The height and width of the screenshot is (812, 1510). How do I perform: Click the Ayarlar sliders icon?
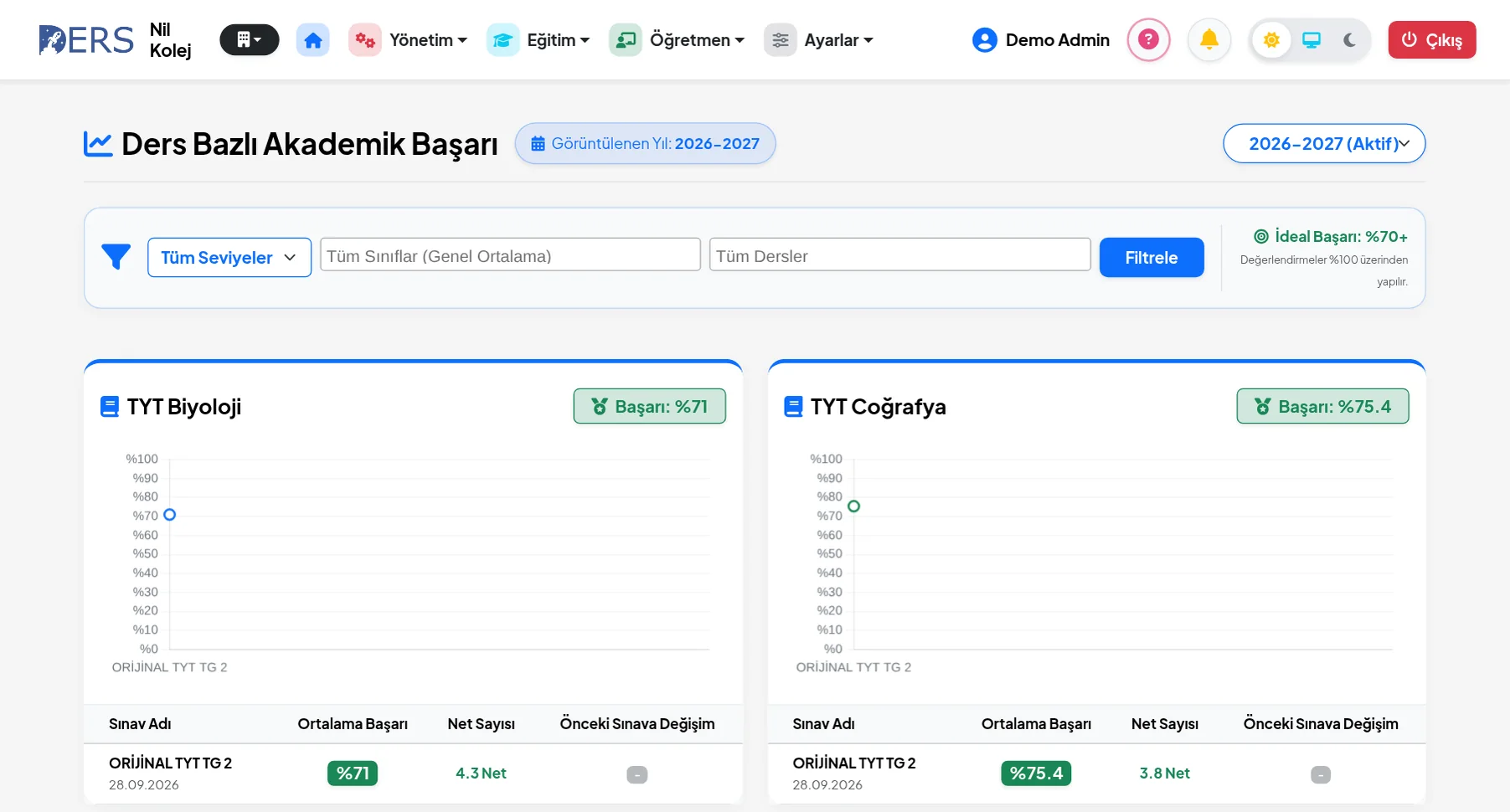[x=781, y=40]
